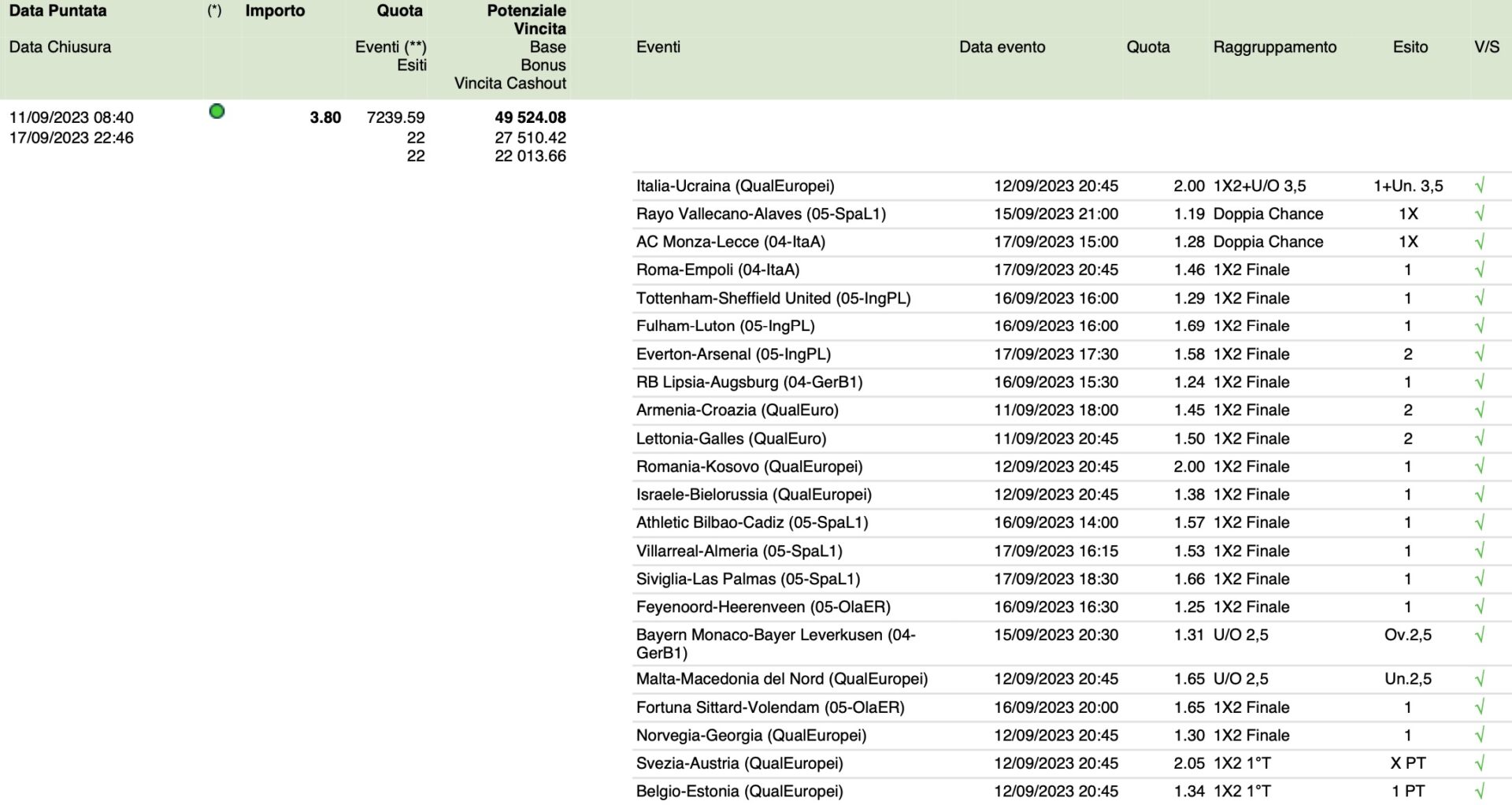Click the check mark for Svezia-Austria row
Viewport: 1512px width, 805px height.
tap(1480, 763)
